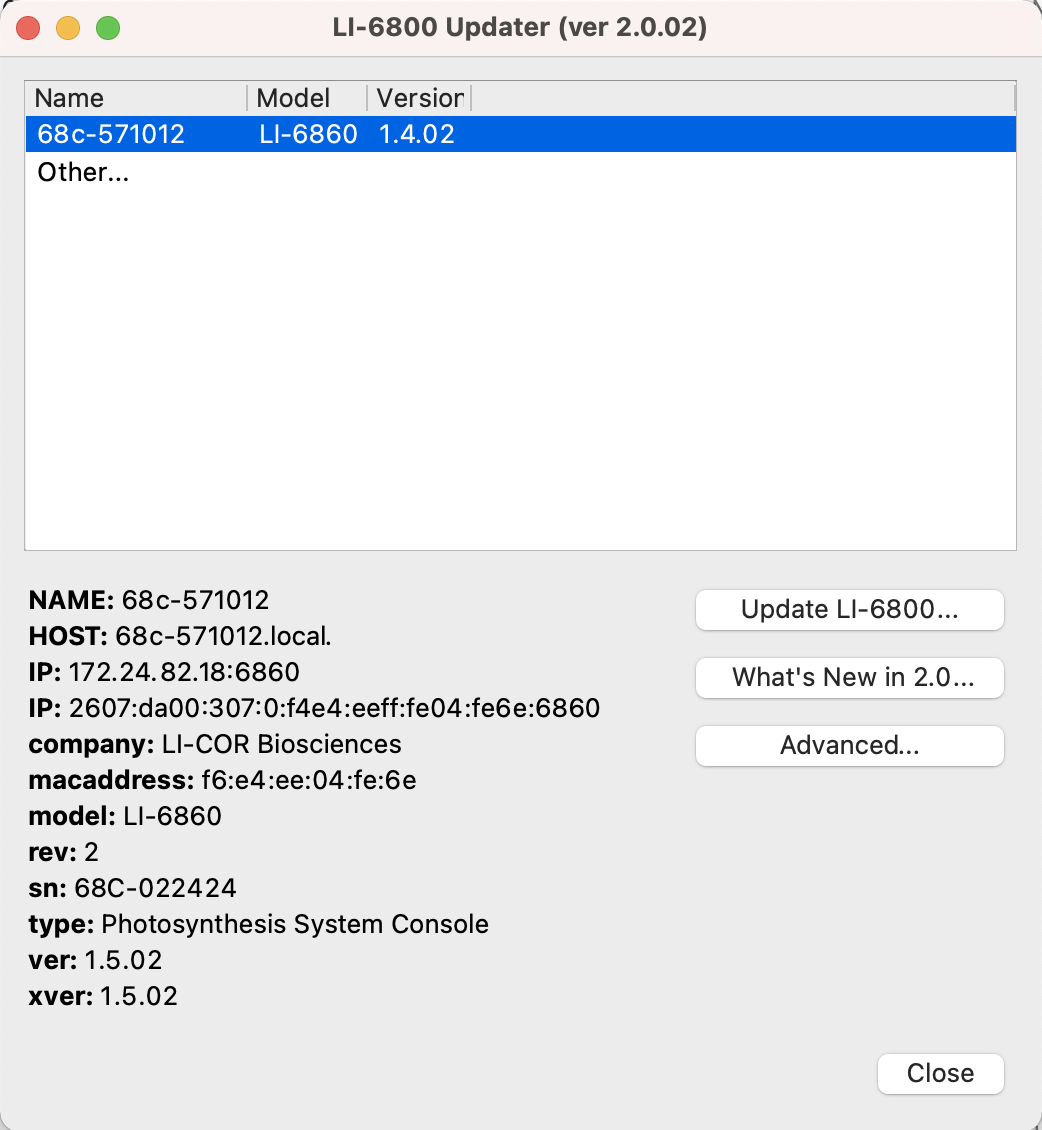This screenshot has width=1042, height=1130.
Task: Minimize the window with the yellow button
Action: (x=68, y=28)
